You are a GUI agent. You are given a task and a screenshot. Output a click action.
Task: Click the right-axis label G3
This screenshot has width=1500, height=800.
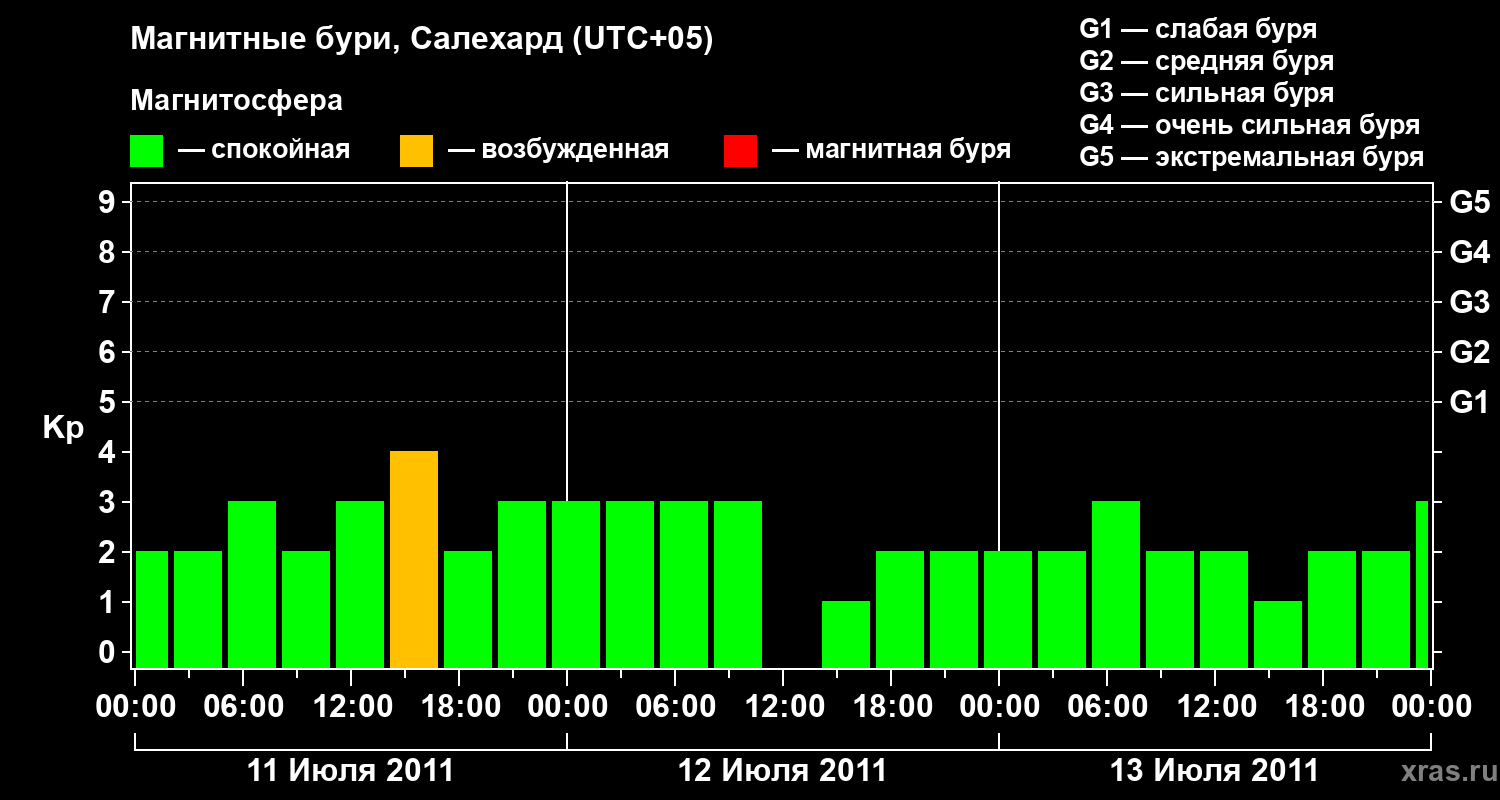pos(1469,302)
